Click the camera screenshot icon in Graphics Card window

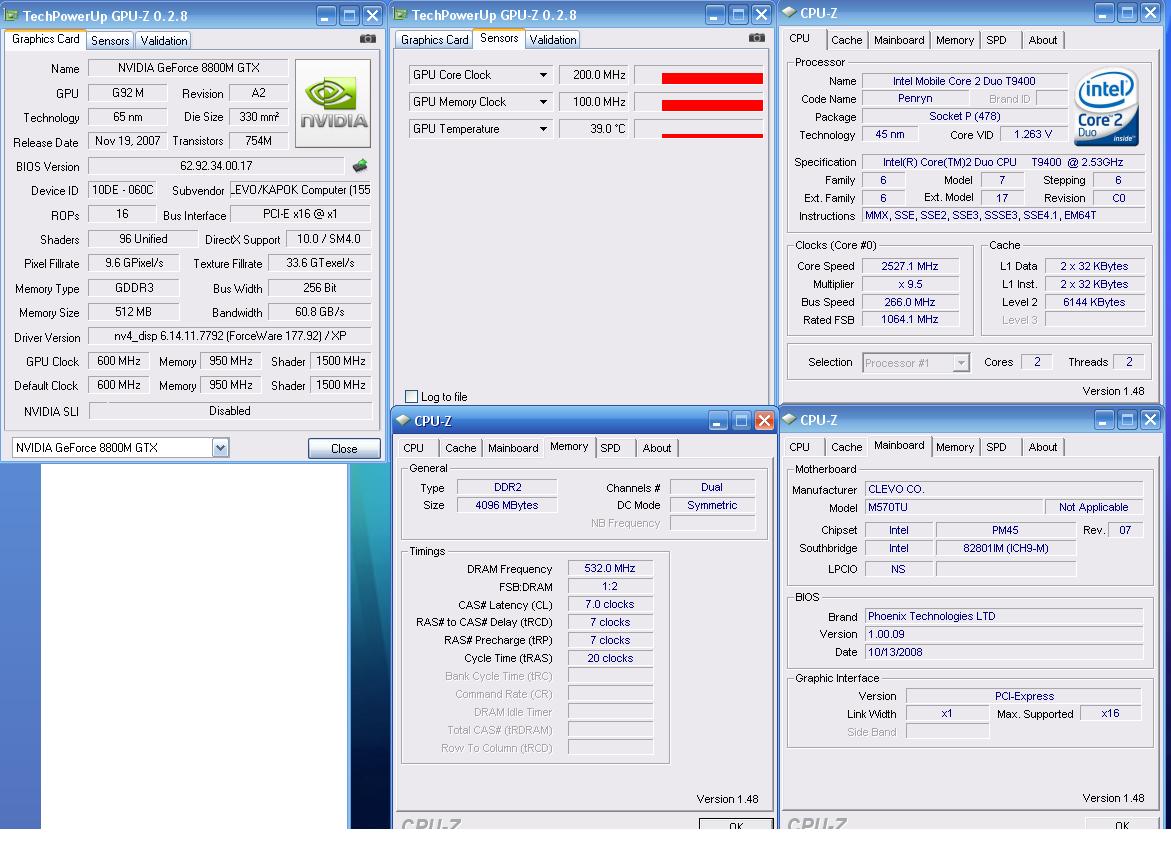[368, 39]
